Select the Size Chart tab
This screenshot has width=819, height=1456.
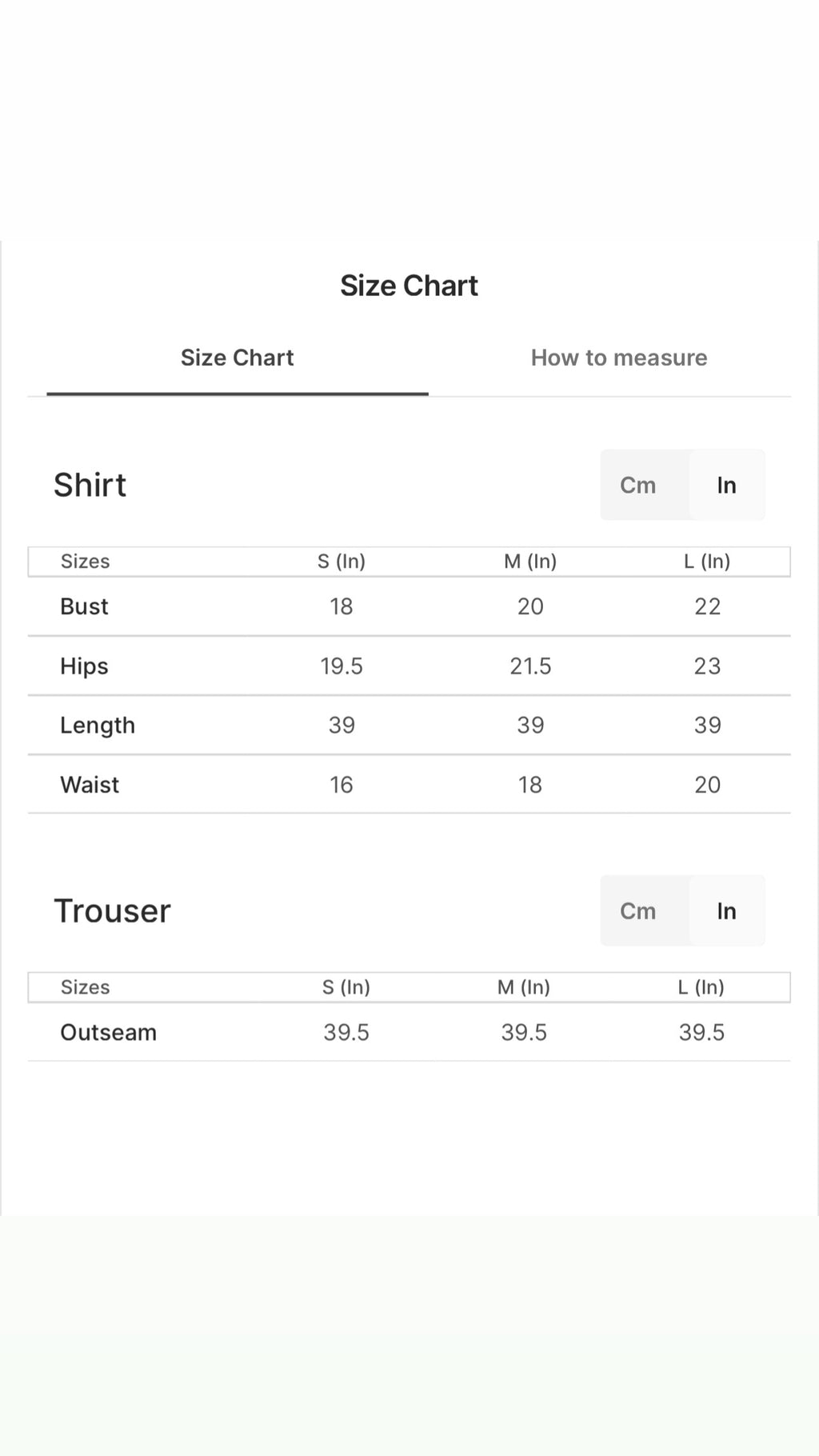coord(238,358)
